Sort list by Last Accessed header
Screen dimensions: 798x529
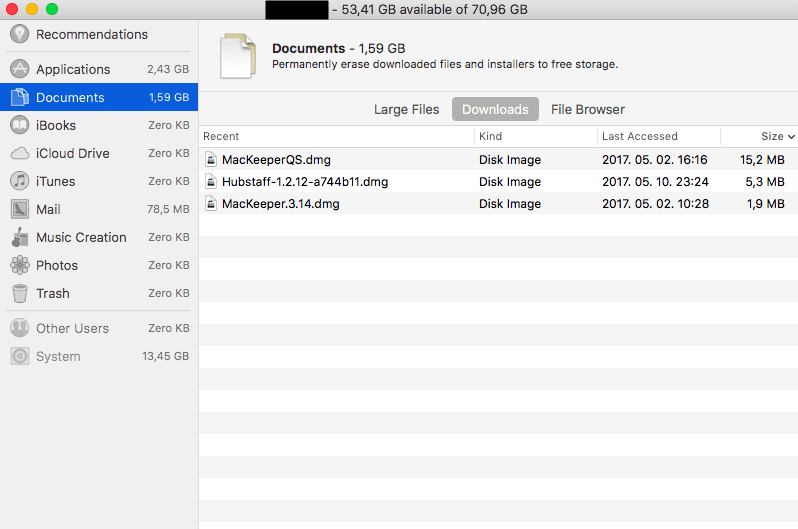tap(640, 136)
